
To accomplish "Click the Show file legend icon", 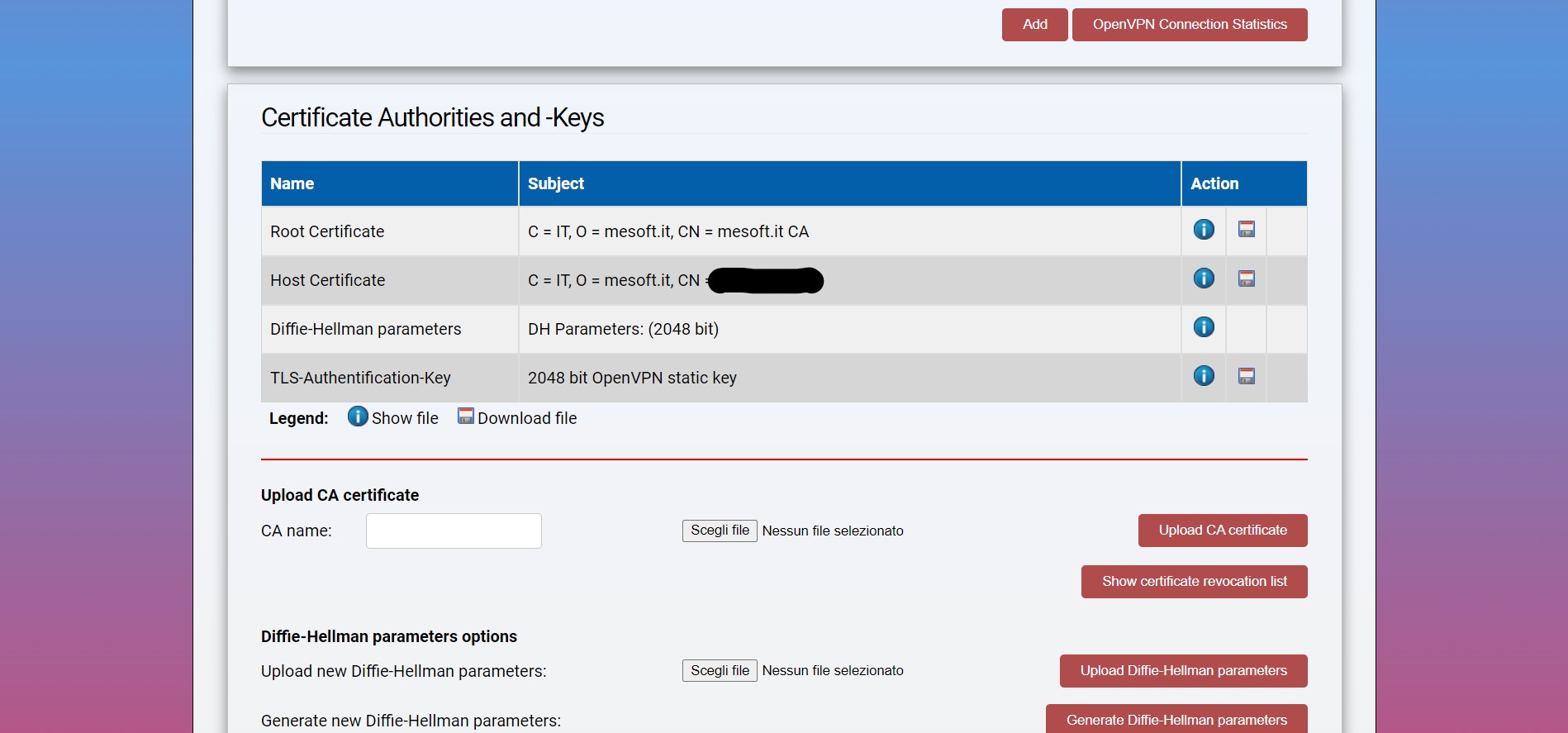I will (358, 416).
